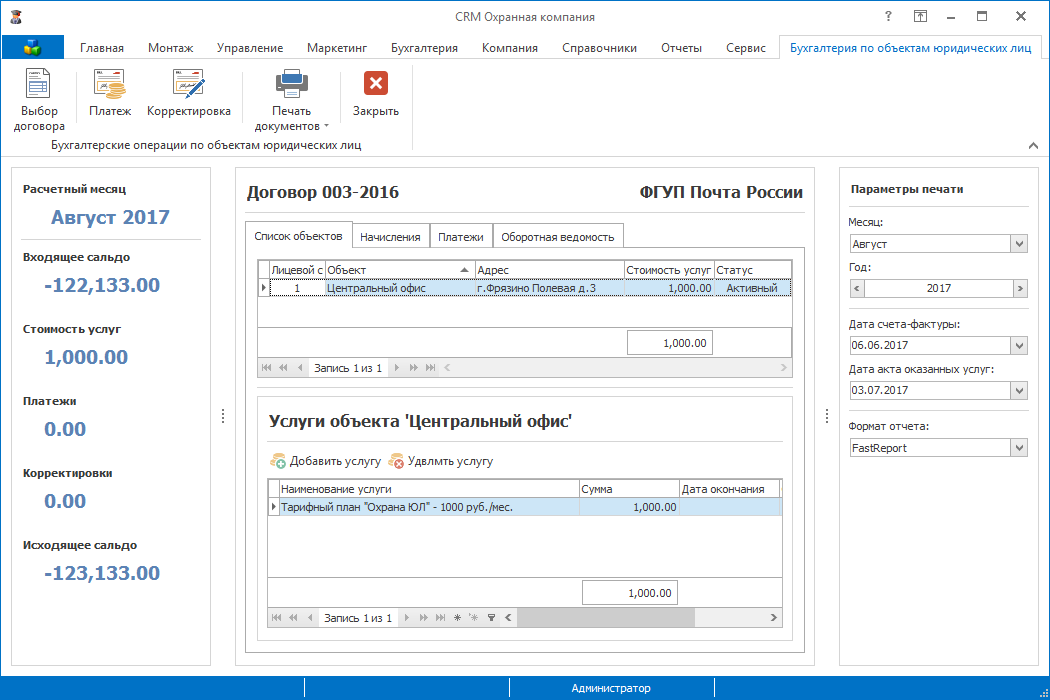Viewport: 1050px width, 700px height.
Task: Click the Статус column header
Action: (753, 270)
